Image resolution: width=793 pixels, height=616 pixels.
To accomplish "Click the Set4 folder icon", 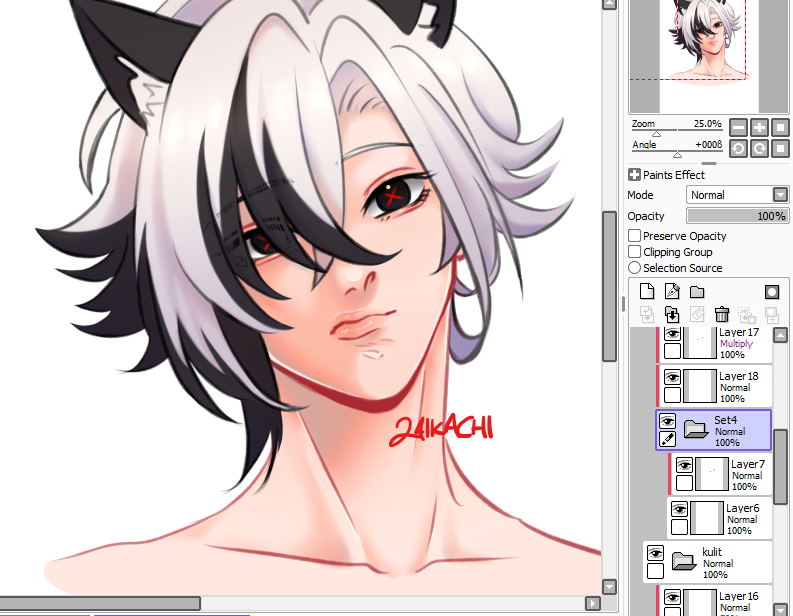I will (x=695, y=429).
